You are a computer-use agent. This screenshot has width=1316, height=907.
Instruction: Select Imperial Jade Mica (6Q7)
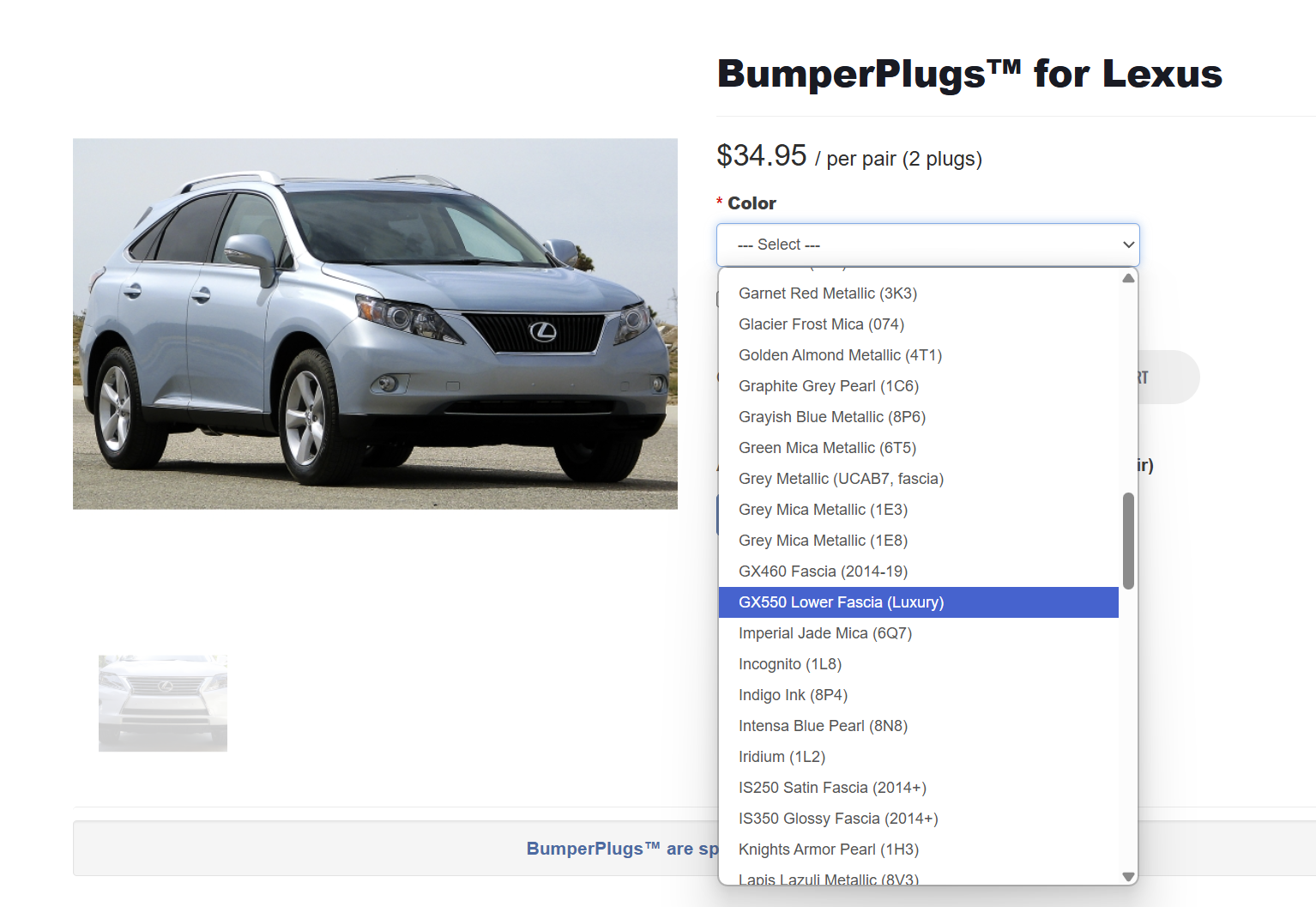(x=918, y=633)
